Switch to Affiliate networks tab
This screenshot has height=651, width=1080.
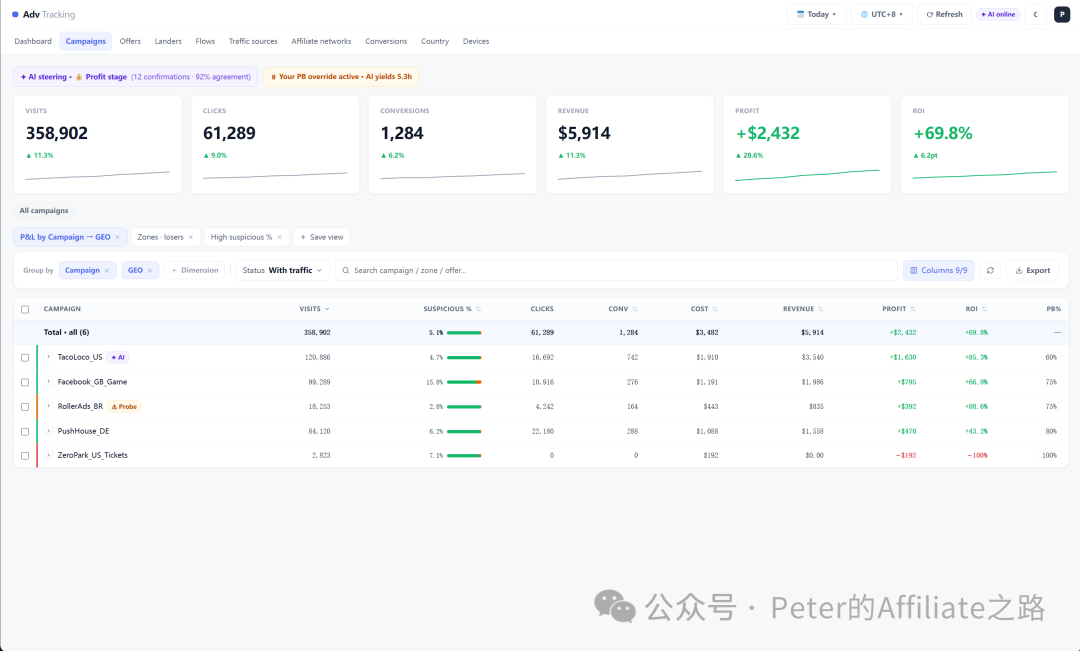pos(321,41)
